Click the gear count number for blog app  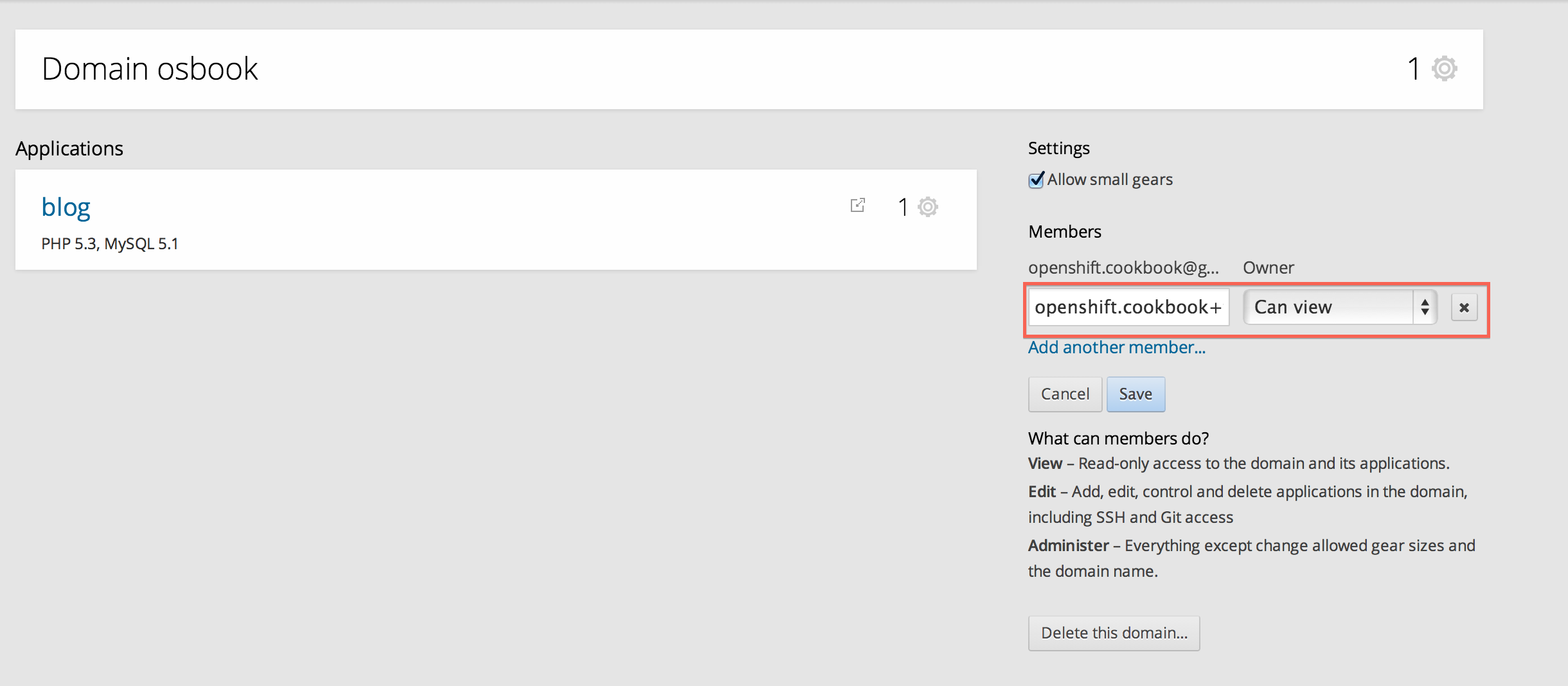903,207
